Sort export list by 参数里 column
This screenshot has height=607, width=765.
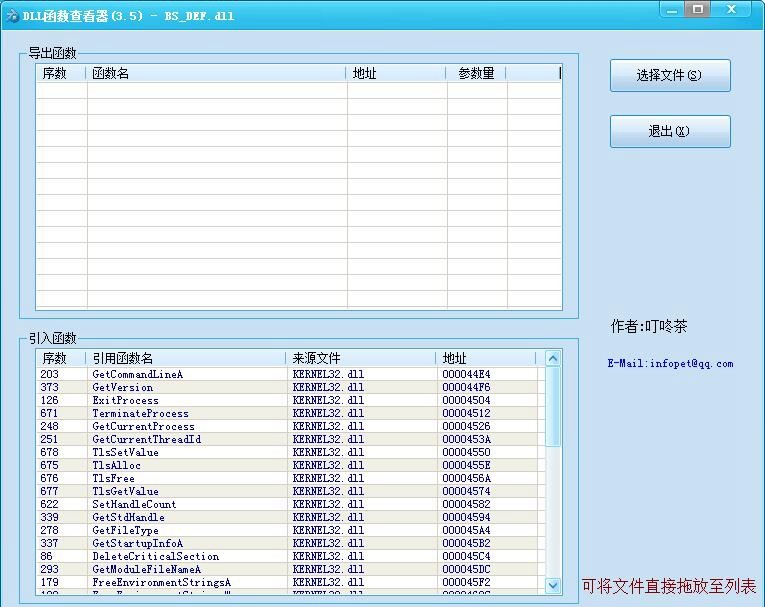click(x=476, y=73)
